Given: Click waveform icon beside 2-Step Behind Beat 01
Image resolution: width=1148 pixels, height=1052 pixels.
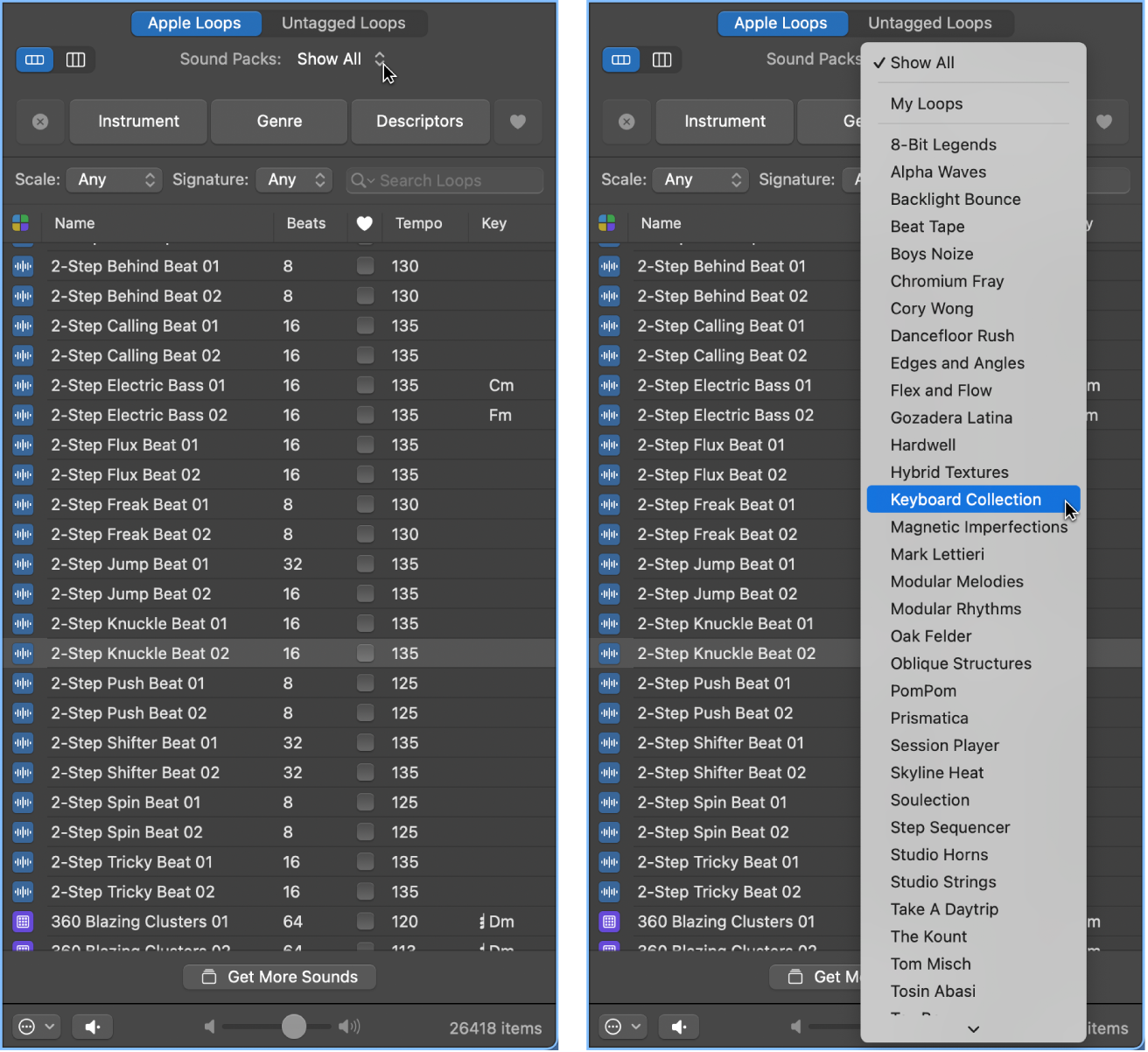Looking at the screenshot, I should 23,266.
